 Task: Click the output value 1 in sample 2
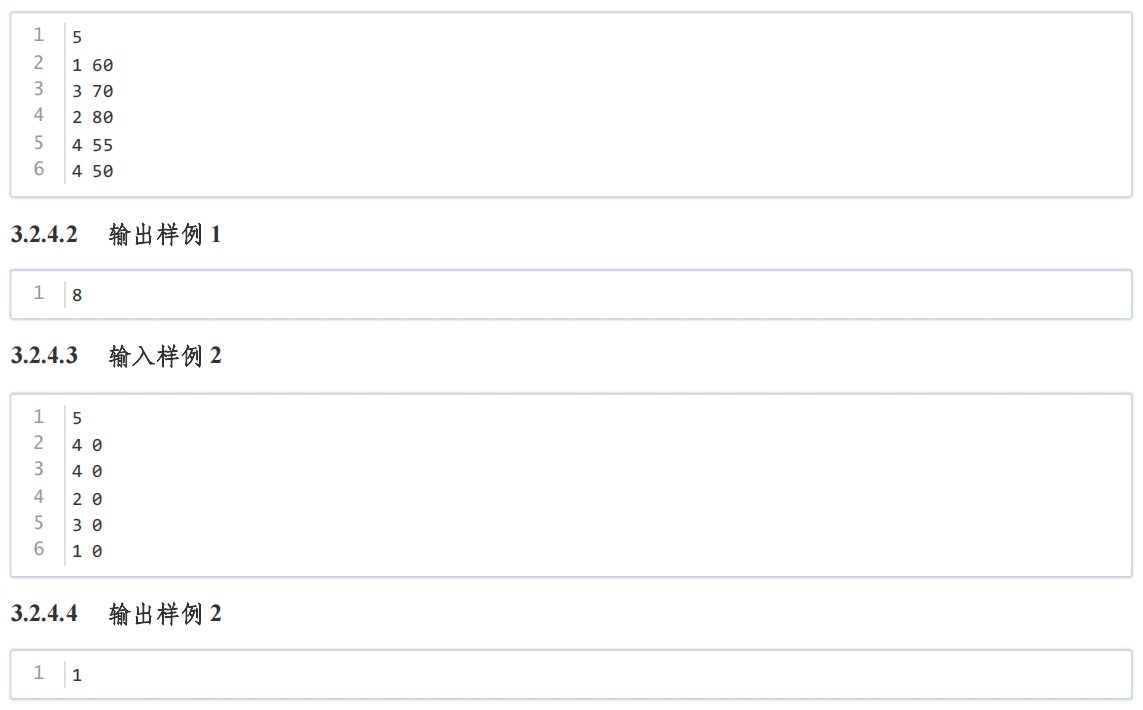(77, 676)
